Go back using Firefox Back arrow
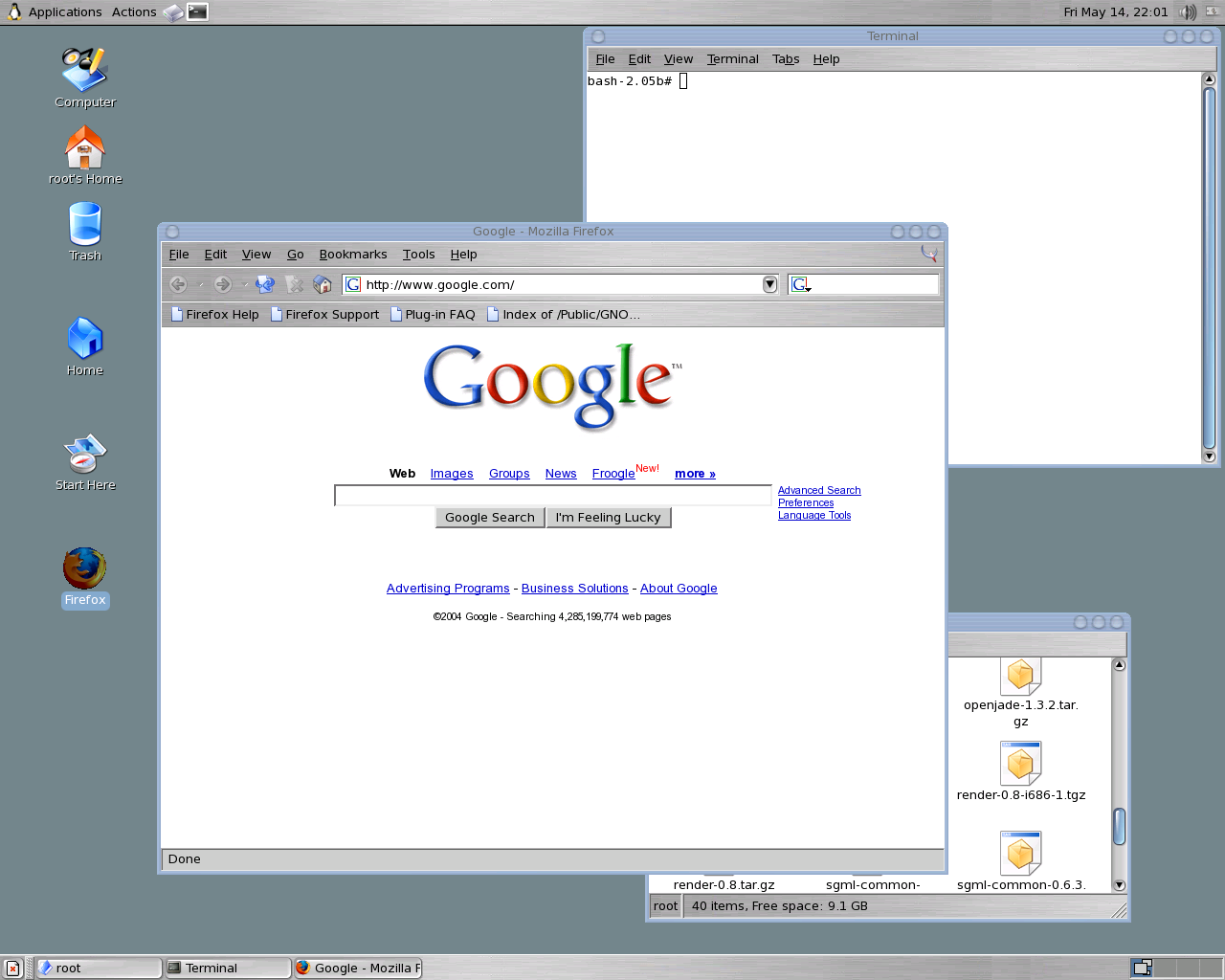1225x980 pixels. (x=178, y=284)
